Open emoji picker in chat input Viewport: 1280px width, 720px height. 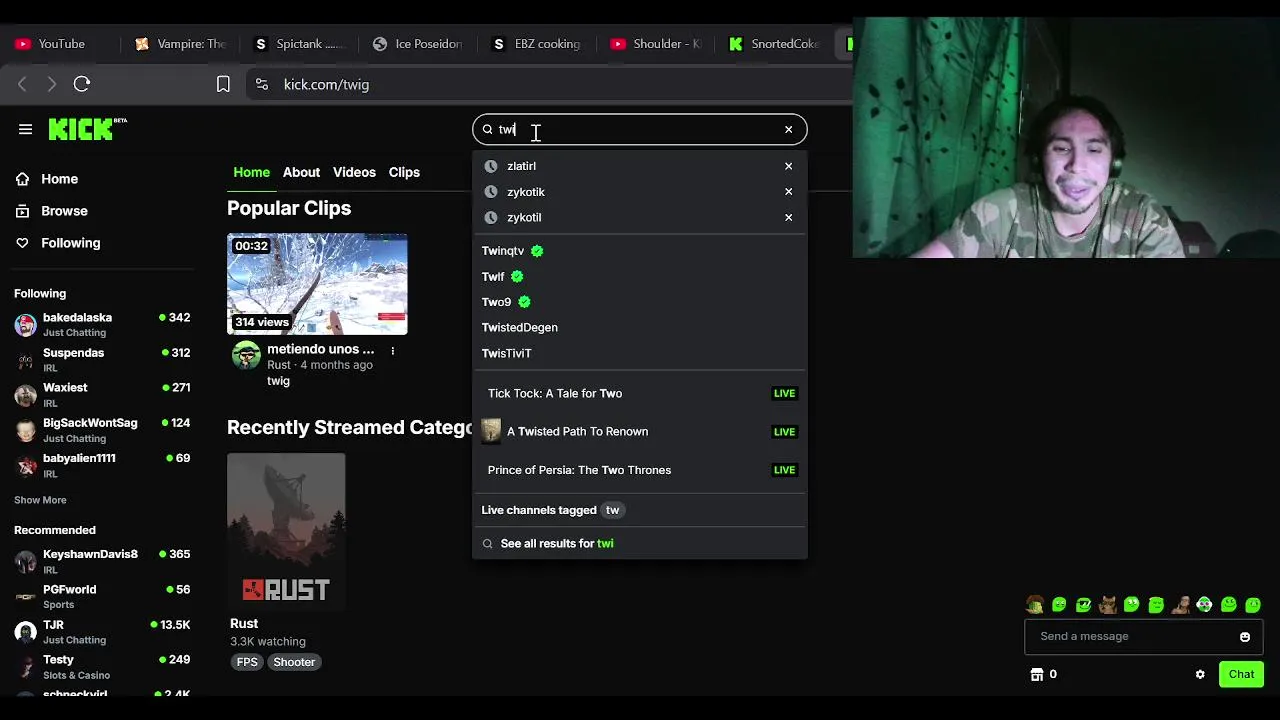[1245, 637]
